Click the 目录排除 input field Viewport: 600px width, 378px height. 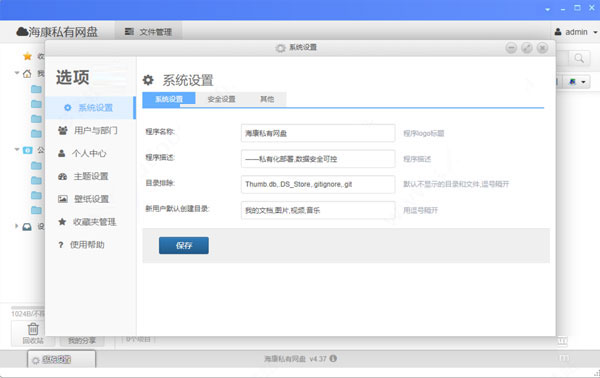tap(318, 184)
